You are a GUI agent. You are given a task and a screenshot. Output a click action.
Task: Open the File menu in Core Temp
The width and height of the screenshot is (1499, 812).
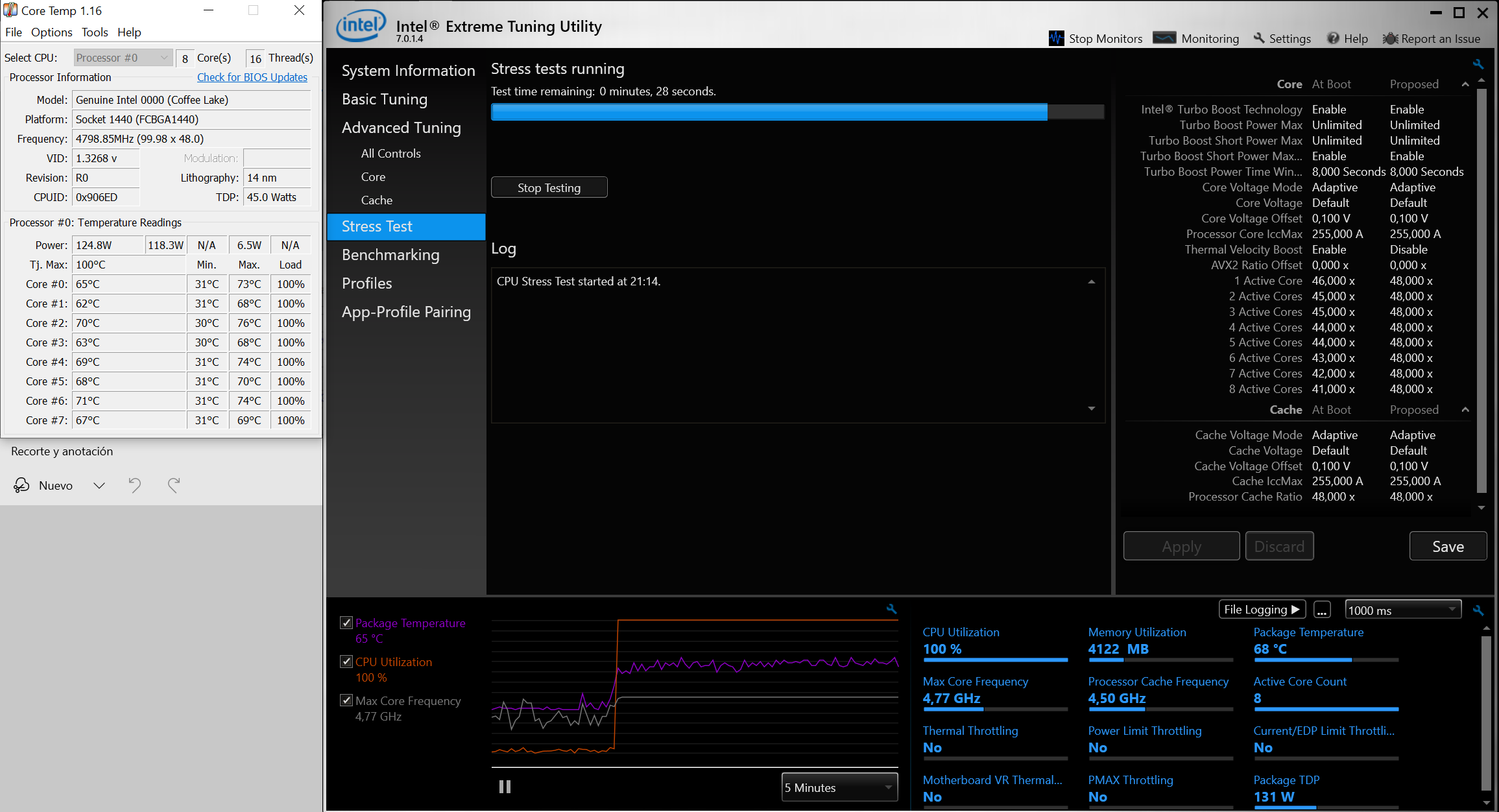pyautogui.click(x=14, y=32)
